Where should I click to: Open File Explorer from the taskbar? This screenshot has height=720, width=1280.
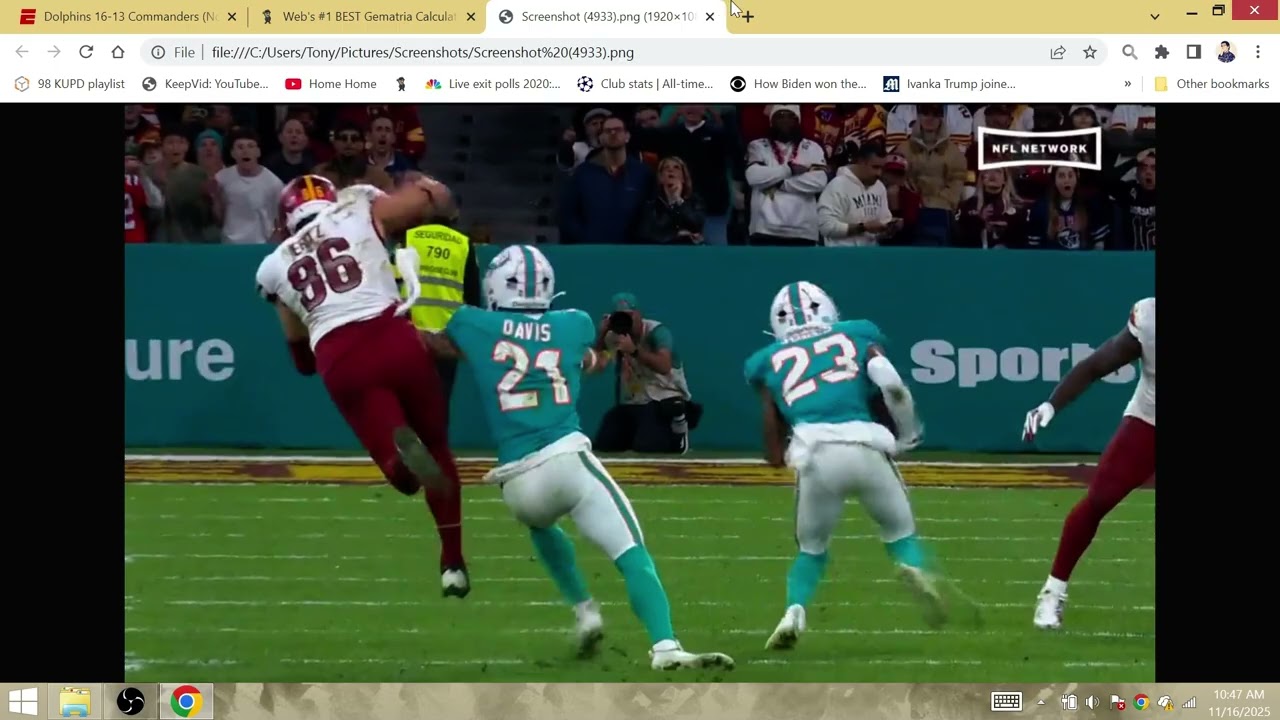(75, 702)
